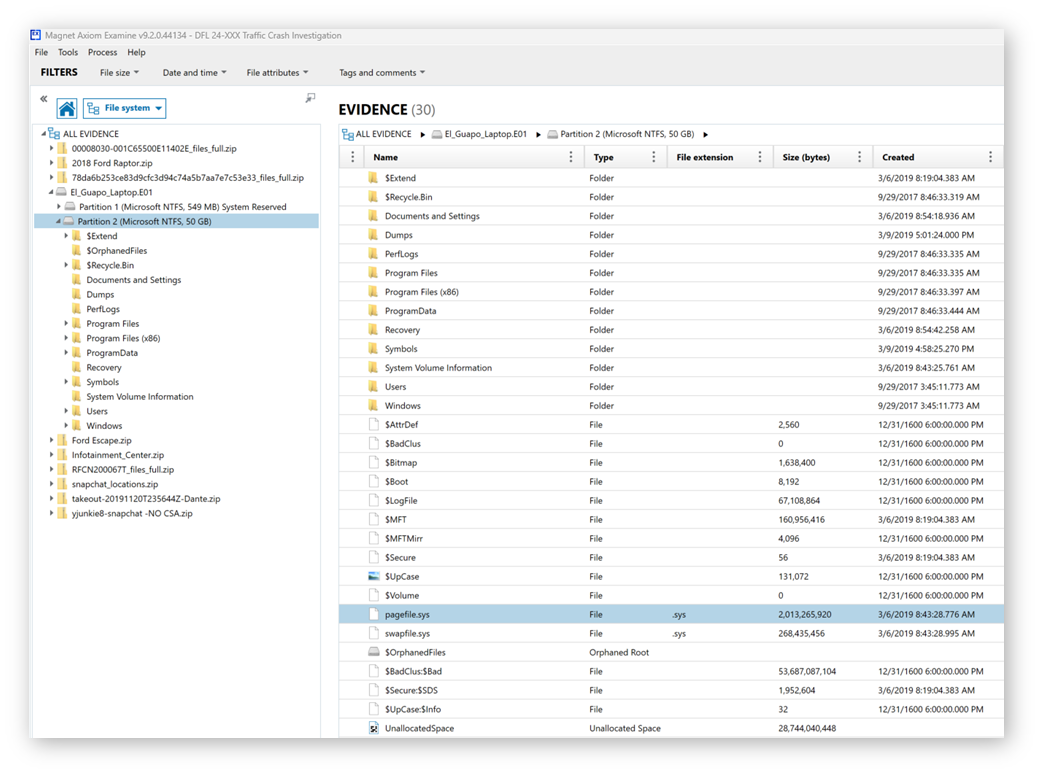Select the Dumps folder row in list

click(x=671, y=235)
